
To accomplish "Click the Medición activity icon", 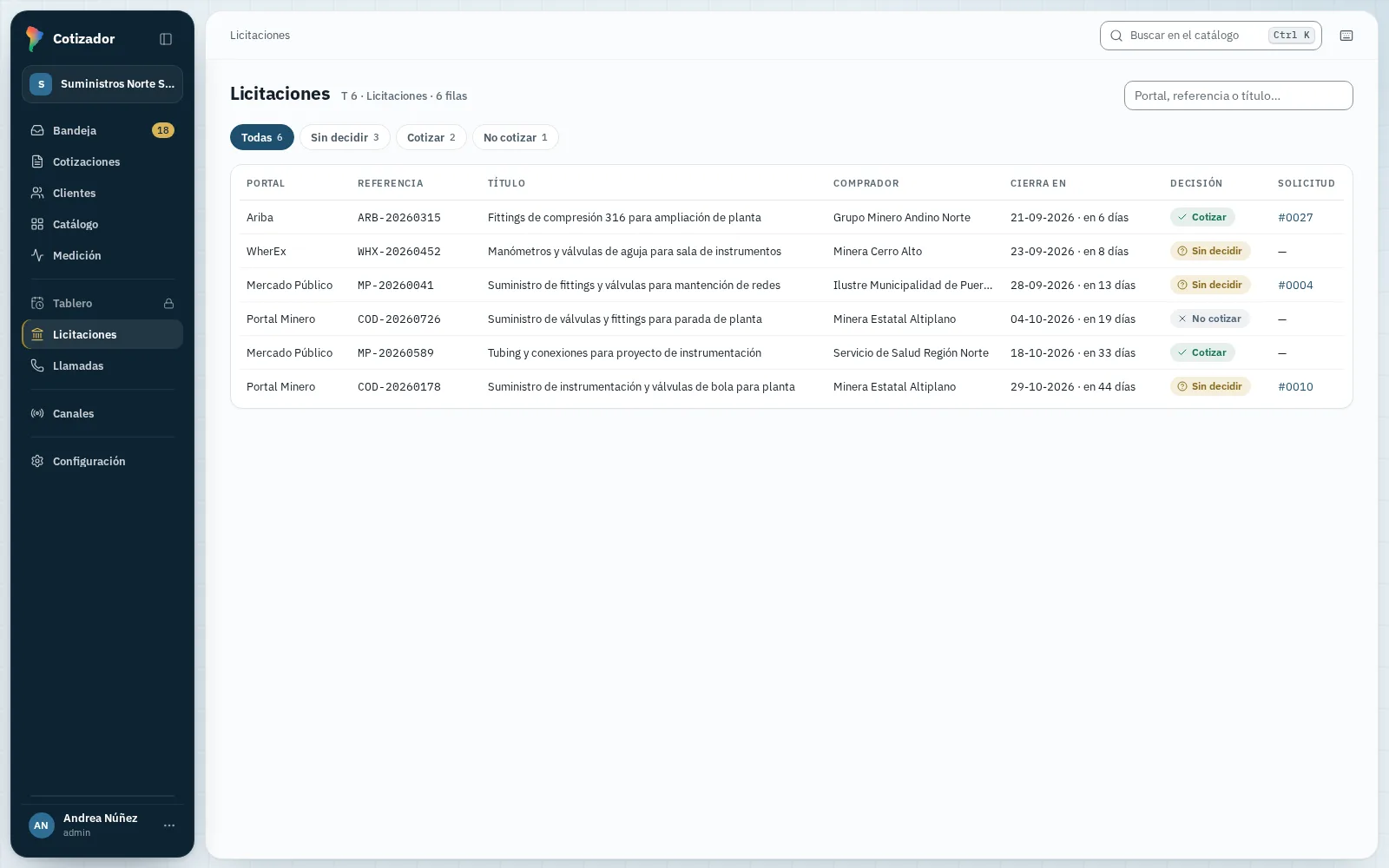I will (37, 255).
